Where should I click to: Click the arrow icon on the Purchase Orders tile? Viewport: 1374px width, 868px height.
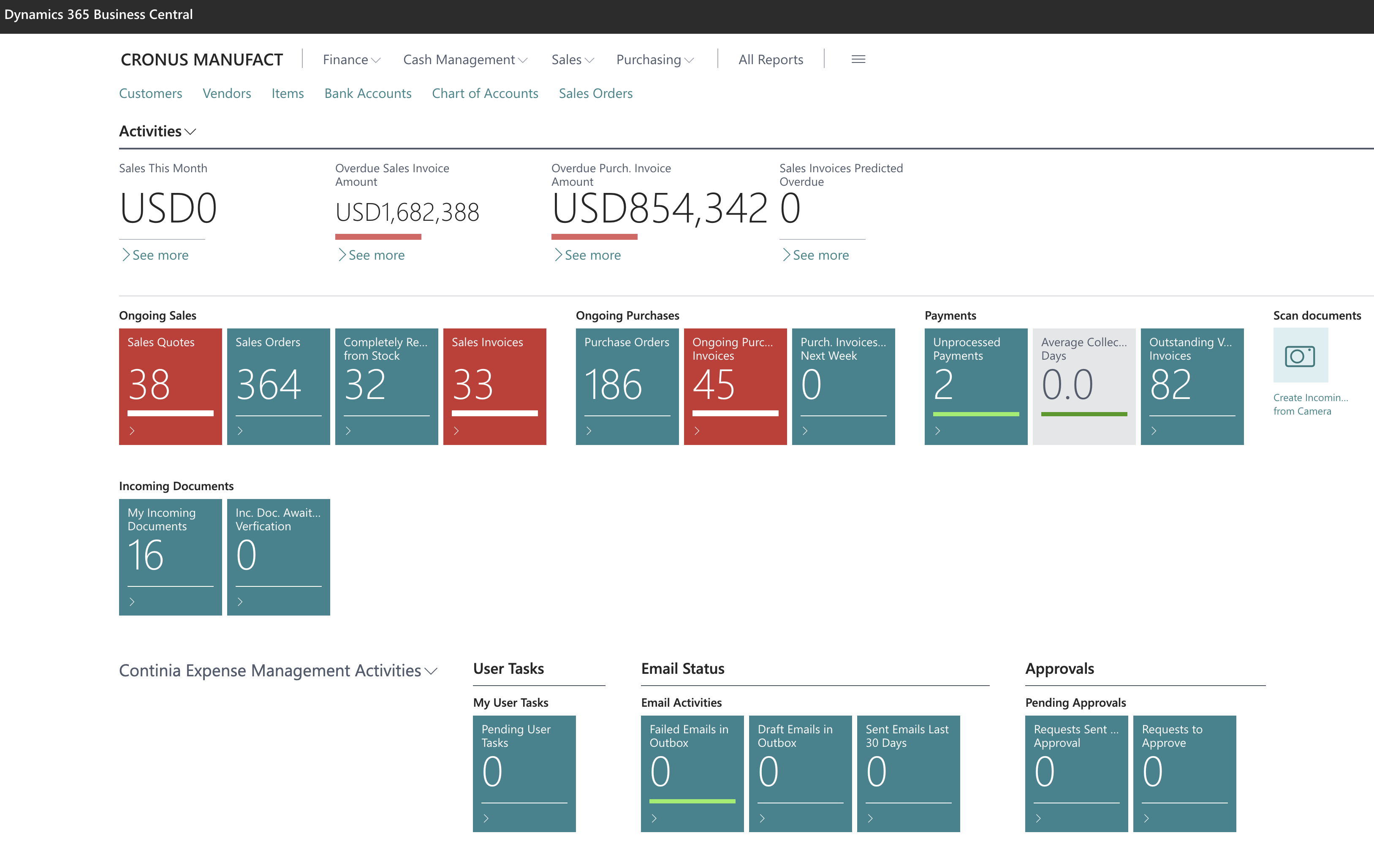(x=589, y=431)
